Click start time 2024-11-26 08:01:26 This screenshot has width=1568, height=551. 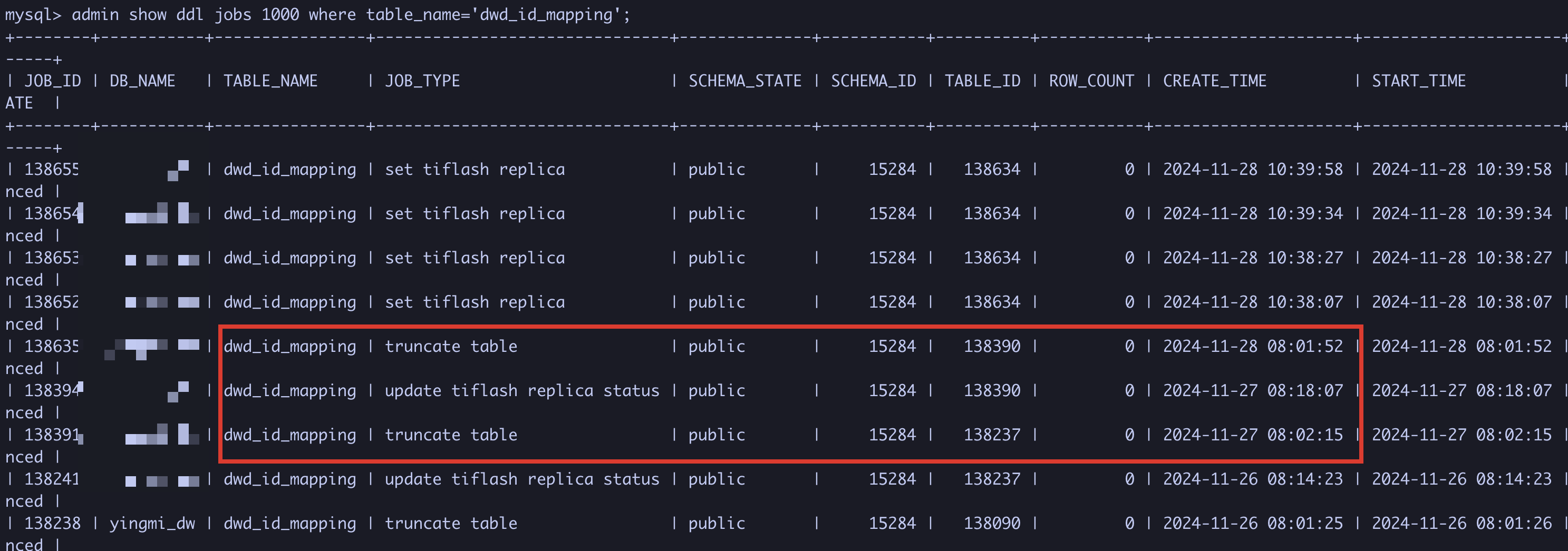[x=1461, y=524]
